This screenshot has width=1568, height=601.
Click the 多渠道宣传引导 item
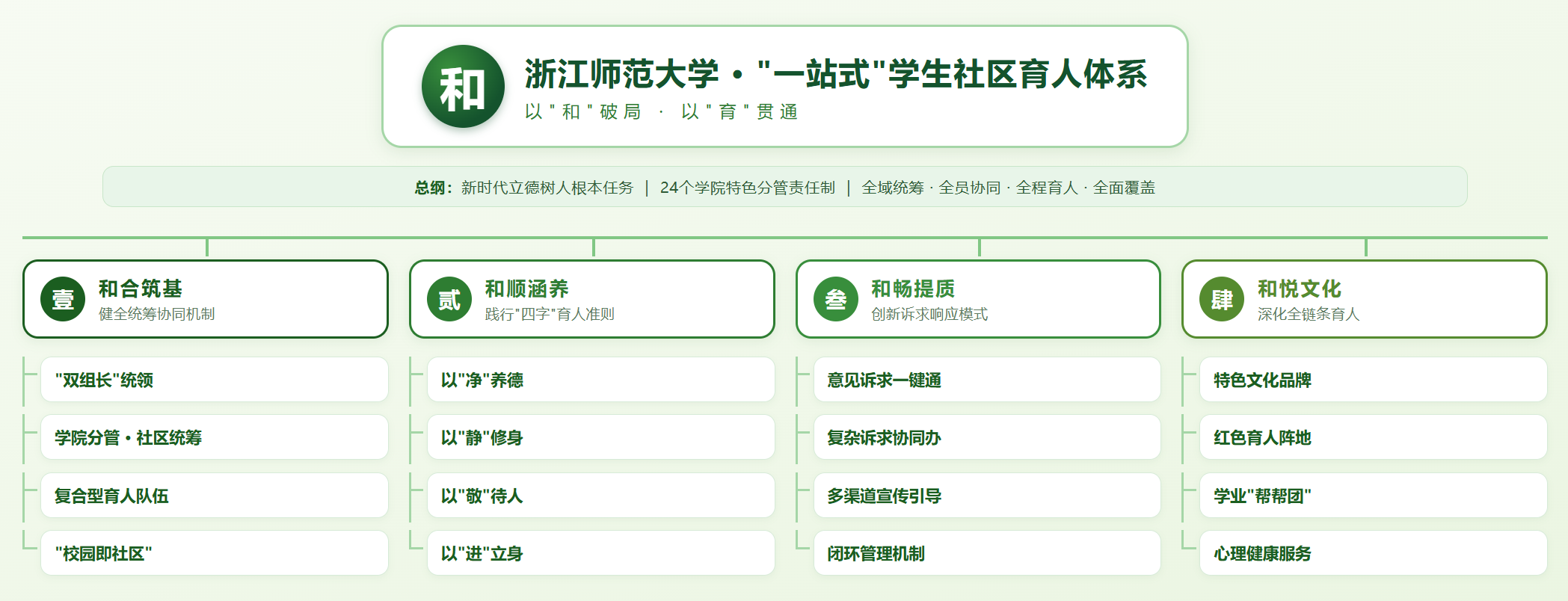(987, 496)
